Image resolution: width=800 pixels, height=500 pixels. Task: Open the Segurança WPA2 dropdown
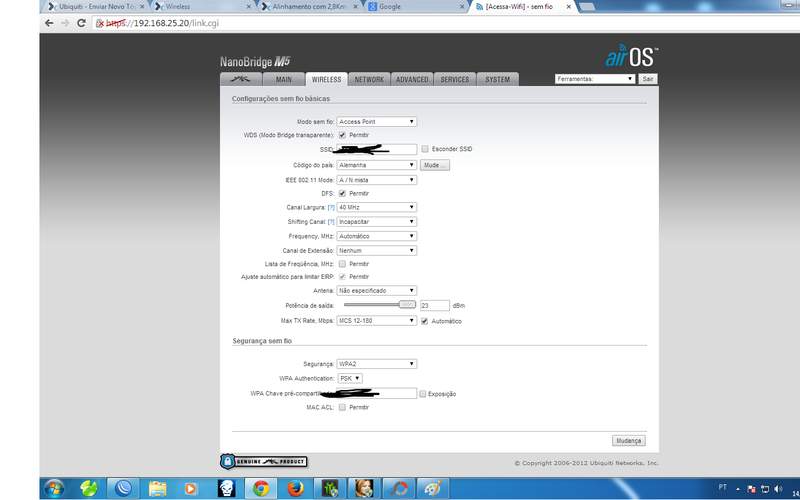tap(377, 364)
